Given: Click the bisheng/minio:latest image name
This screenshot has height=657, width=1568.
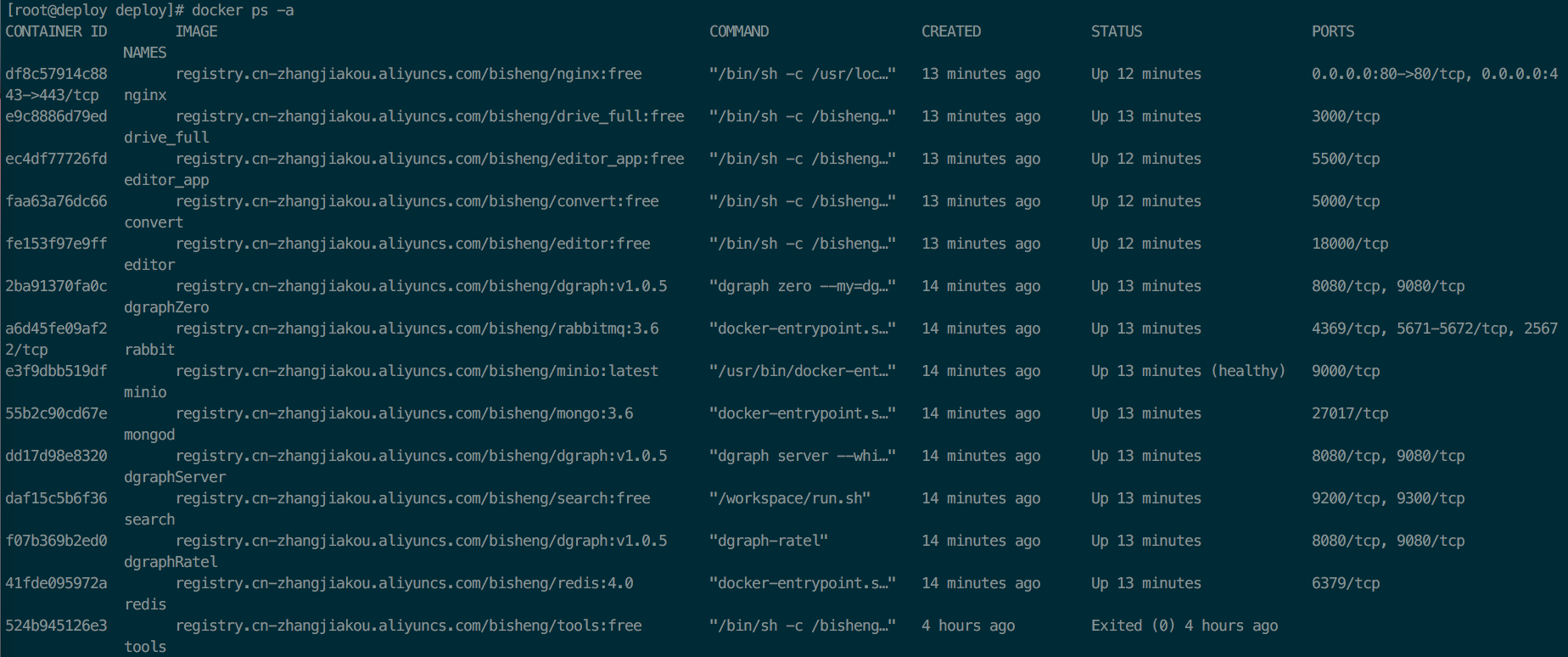Looking at the screenshot, I should [x=417, y=371].
